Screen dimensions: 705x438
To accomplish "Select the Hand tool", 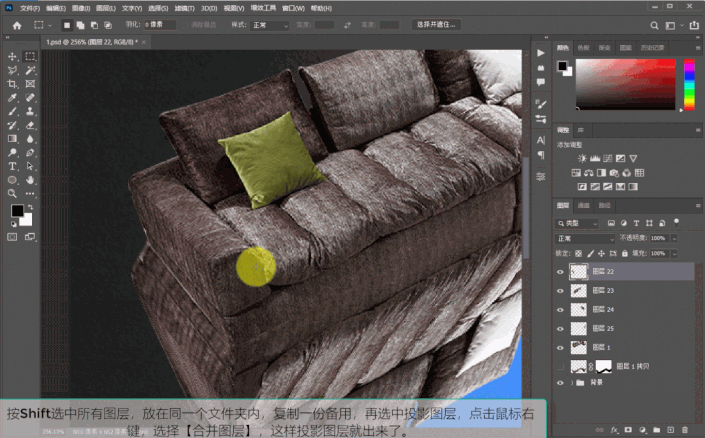I will pos(30,180).
